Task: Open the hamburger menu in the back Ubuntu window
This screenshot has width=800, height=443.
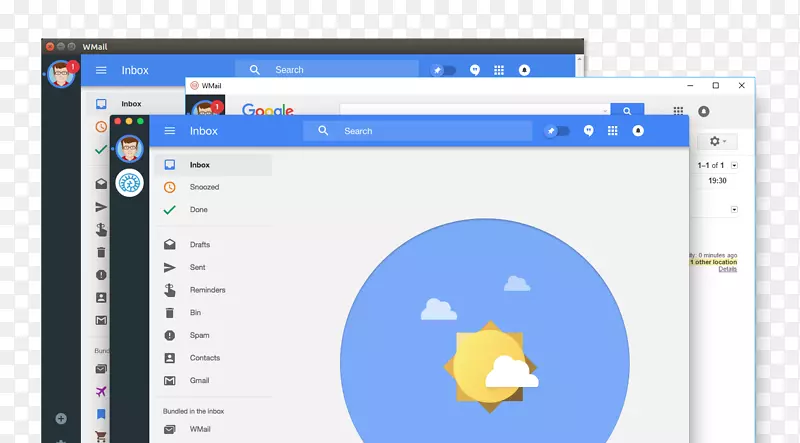Action: pos(101,70)
